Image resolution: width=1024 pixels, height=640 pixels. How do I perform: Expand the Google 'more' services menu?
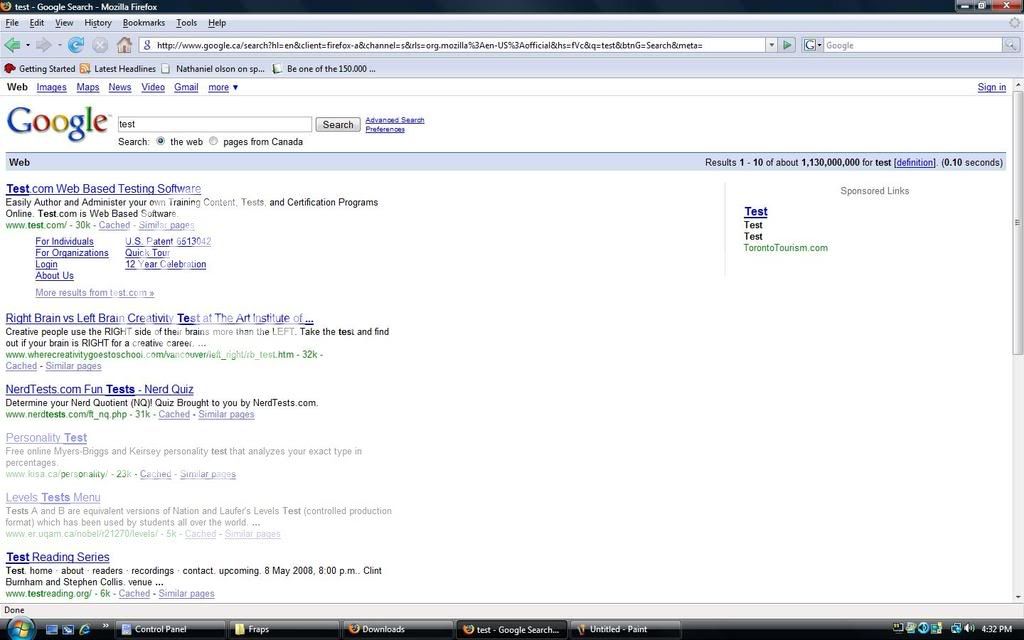click(x=223, y=87)
